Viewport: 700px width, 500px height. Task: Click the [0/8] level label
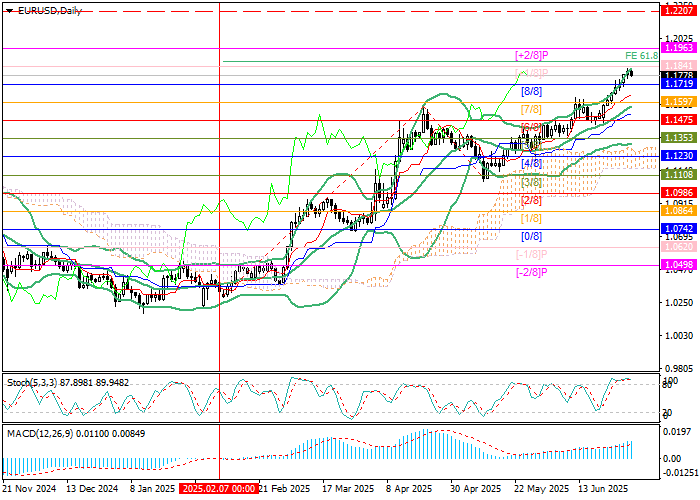click(531, 236)
